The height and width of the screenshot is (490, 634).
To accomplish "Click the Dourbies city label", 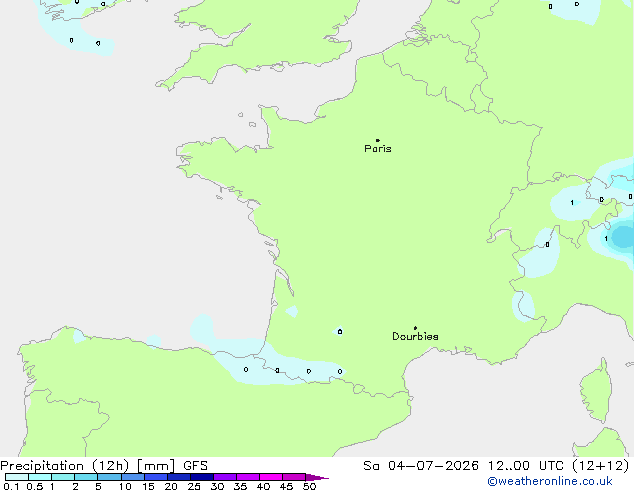I will [x=415, y=336].
